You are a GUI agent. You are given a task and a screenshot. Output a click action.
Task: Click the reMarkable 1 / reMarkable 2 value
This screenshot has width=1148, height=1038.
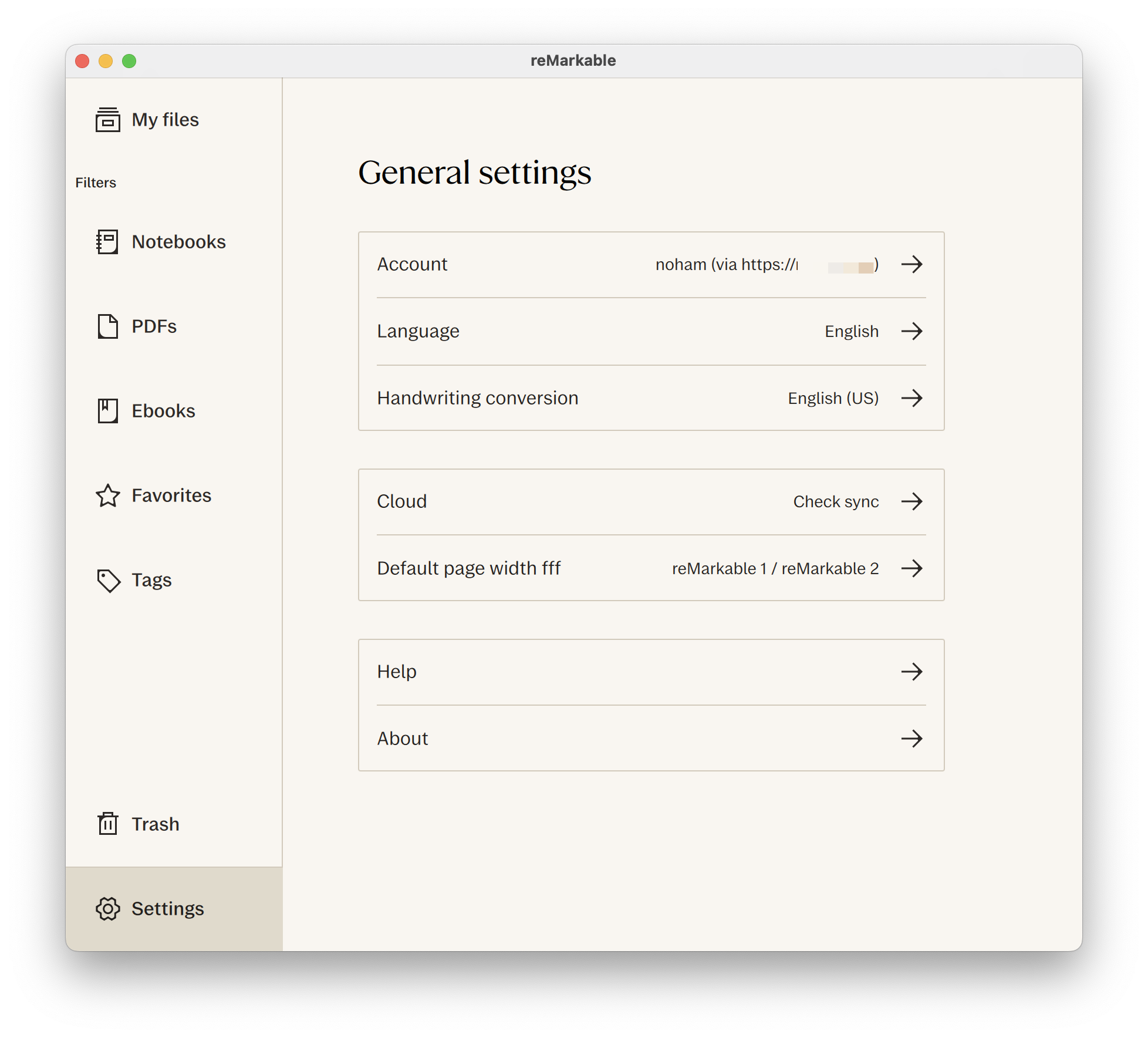[775, 568]
